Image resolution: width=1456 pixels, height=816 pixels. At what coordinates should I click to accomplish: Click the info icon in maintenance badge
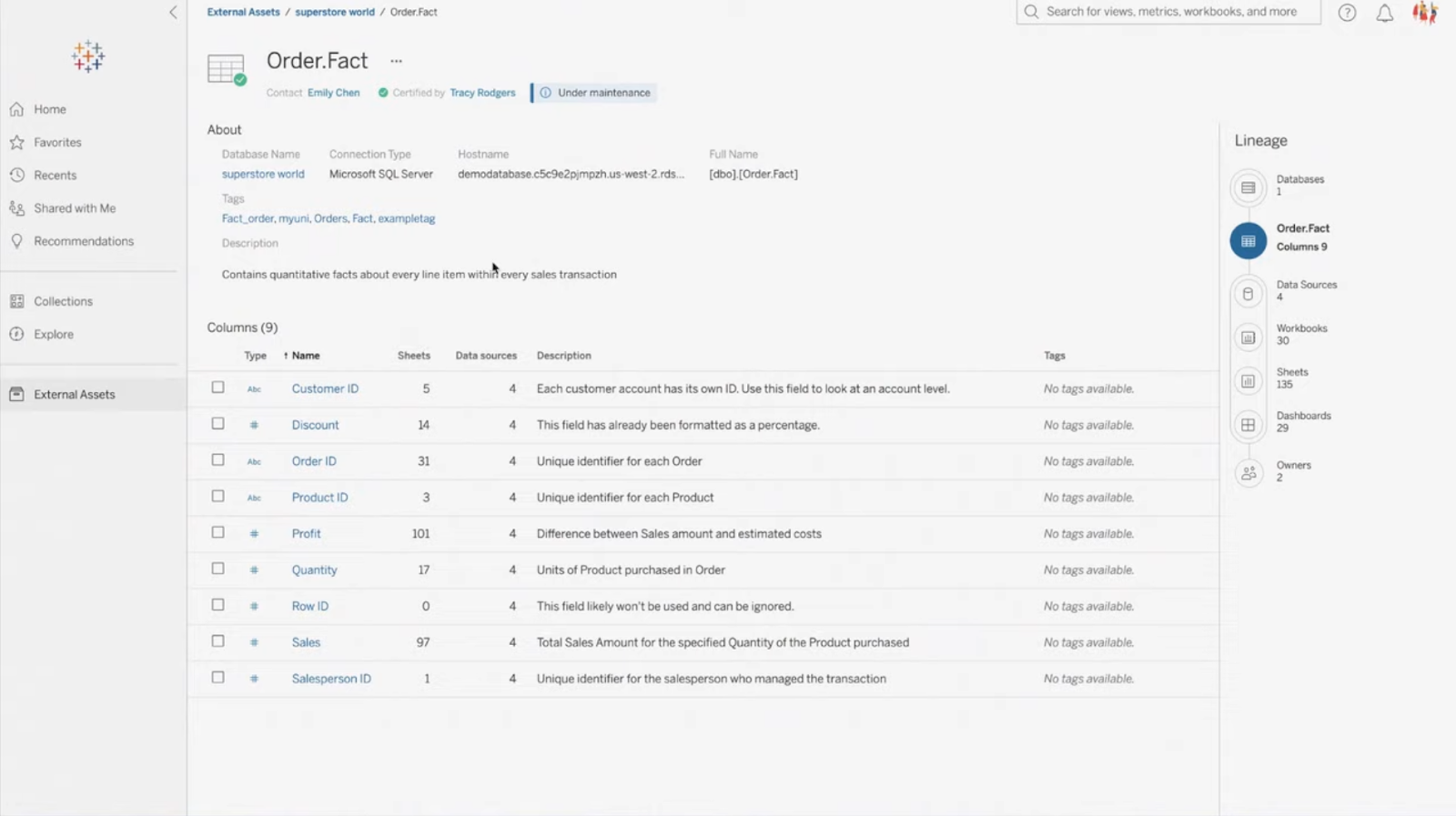click(545, 93)
